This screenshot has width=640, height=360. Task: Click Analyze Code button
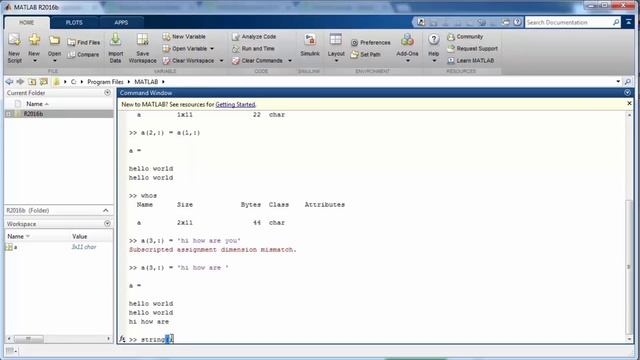(254, 37)
